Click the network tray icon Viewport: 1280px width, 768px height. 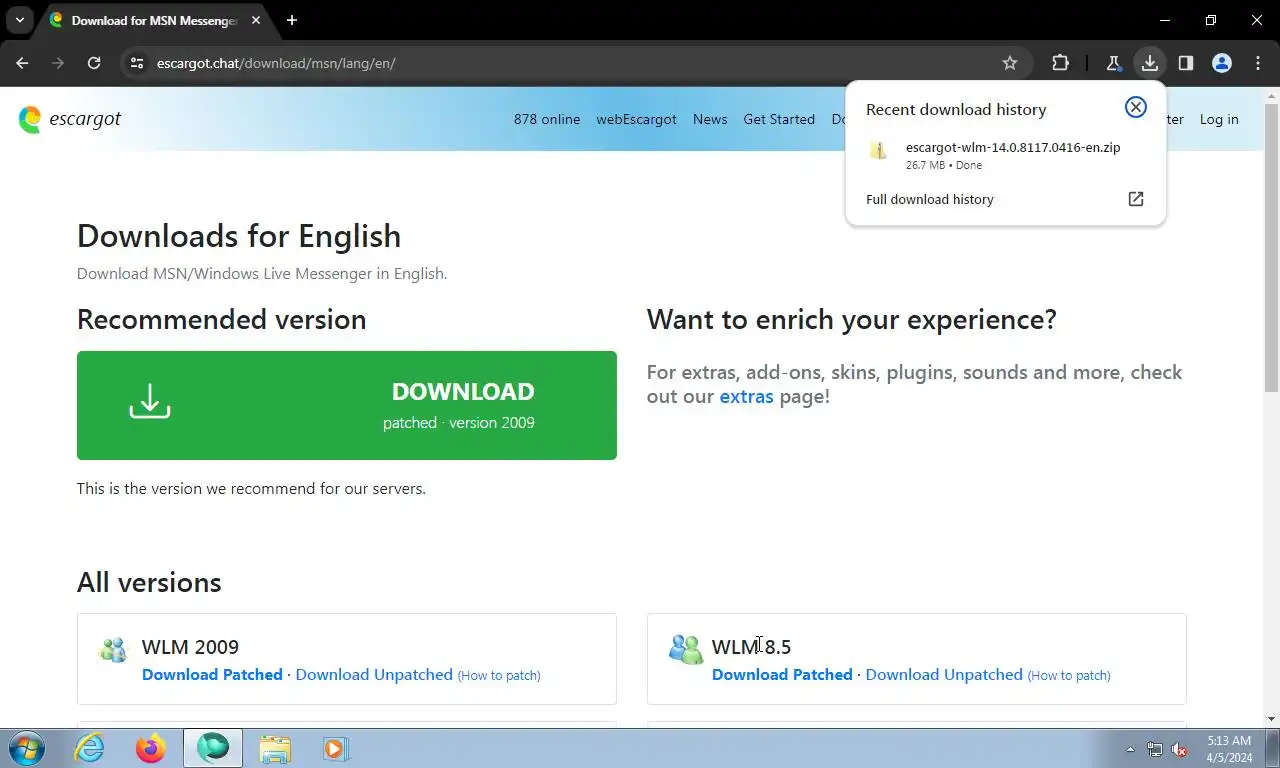[1155, 749]
